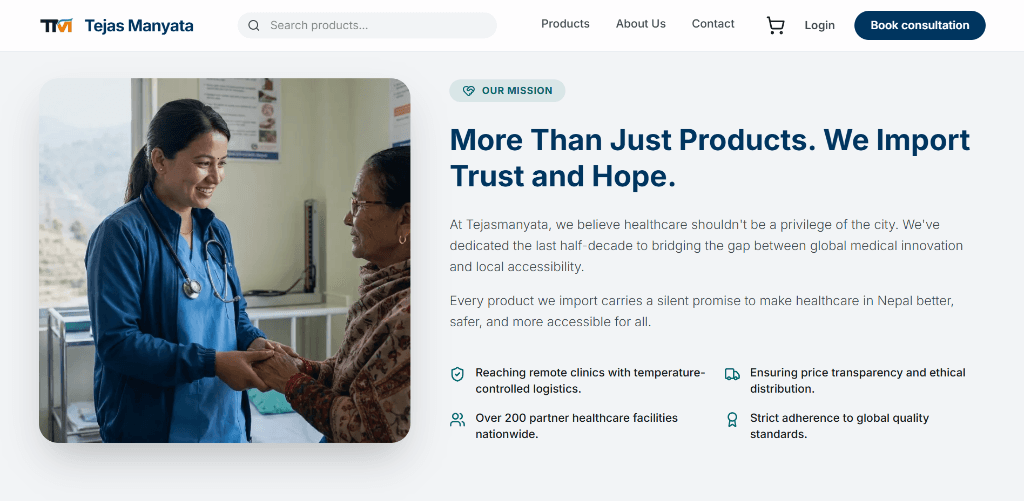The height and width of the screenshot is (501, 1024).
Task: Click the nurse and patient photo
Action: [x=225, y=260]
